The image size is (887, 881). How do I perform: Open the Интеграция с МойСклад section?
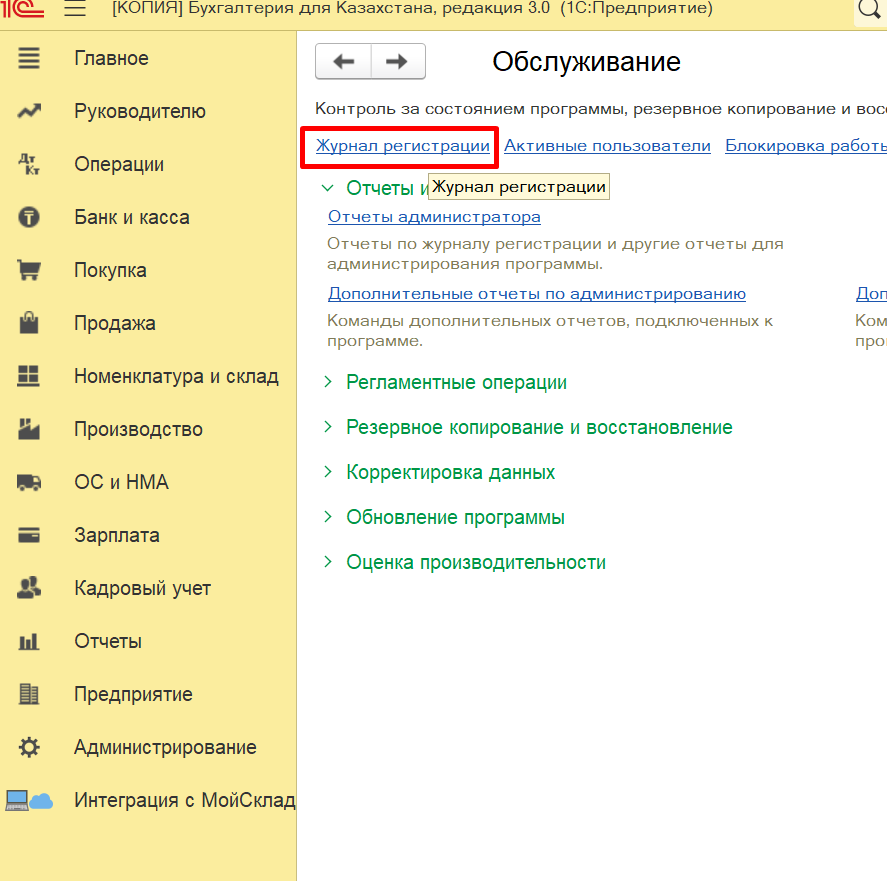click(x=185, y=800)
